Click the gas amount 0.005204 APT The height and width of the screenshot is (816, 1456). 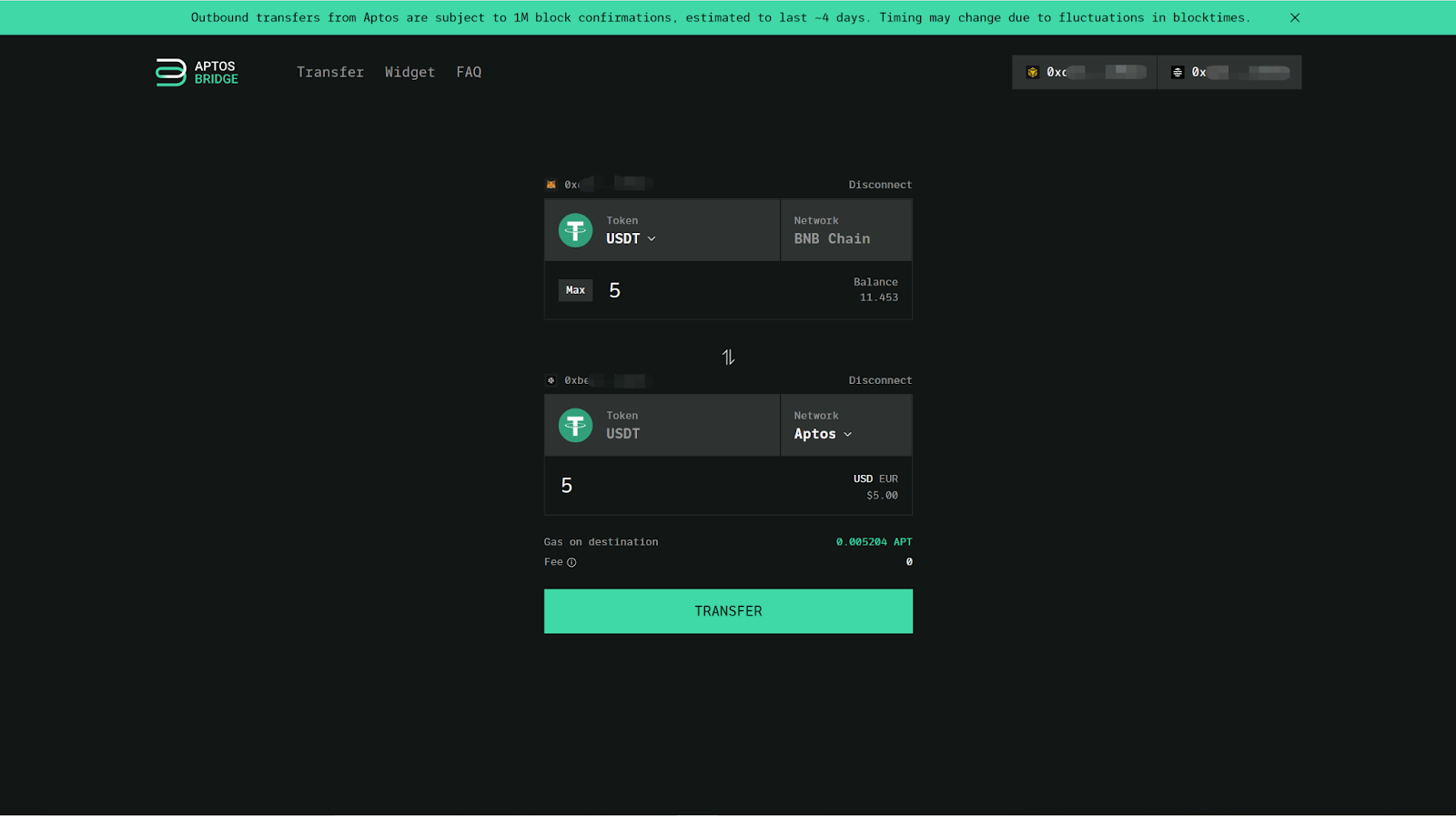[874, 542]
